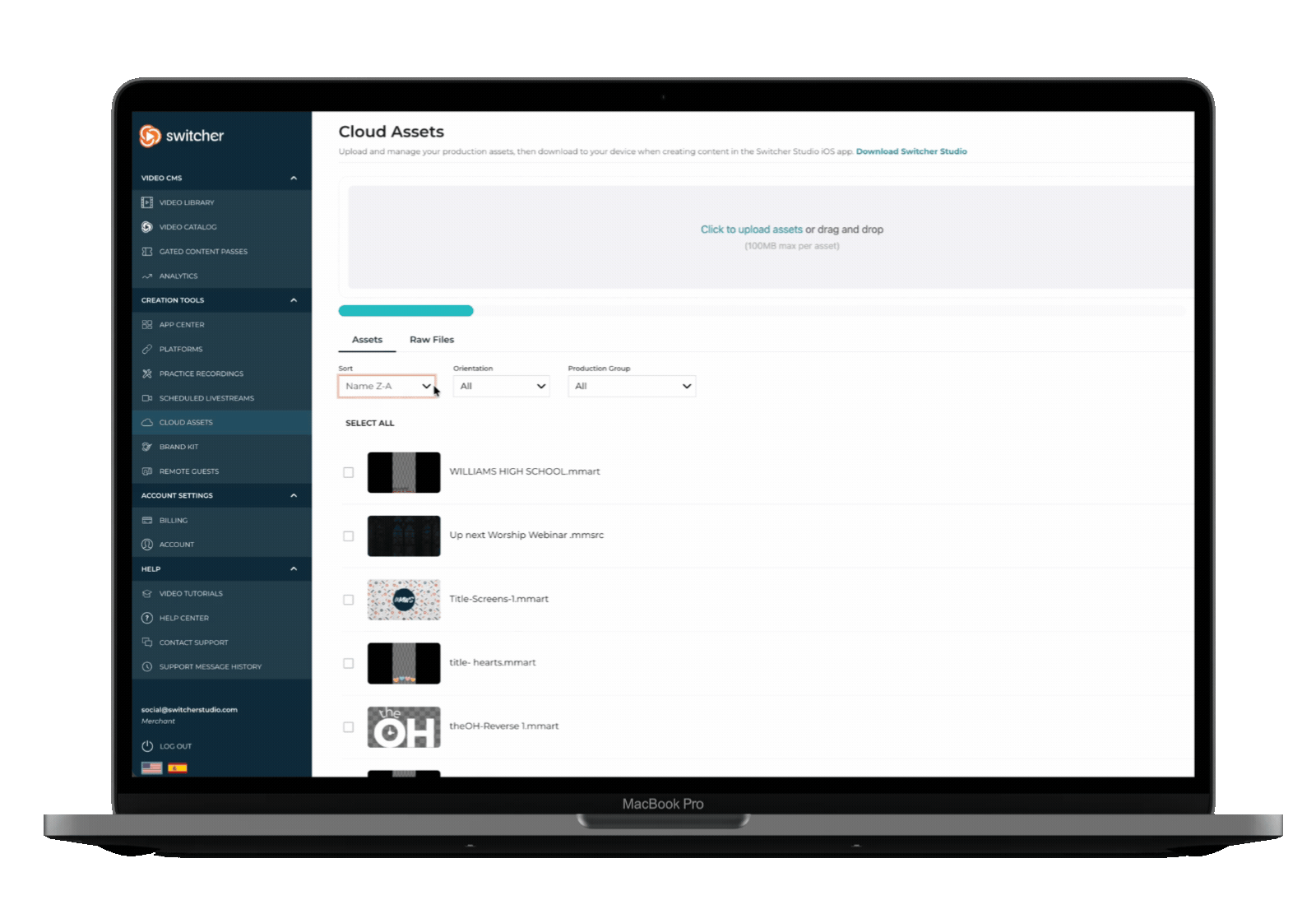Screen dimensions: 1316x914
Task: Click Practice Recordings icon
Action: click(147, 373)
